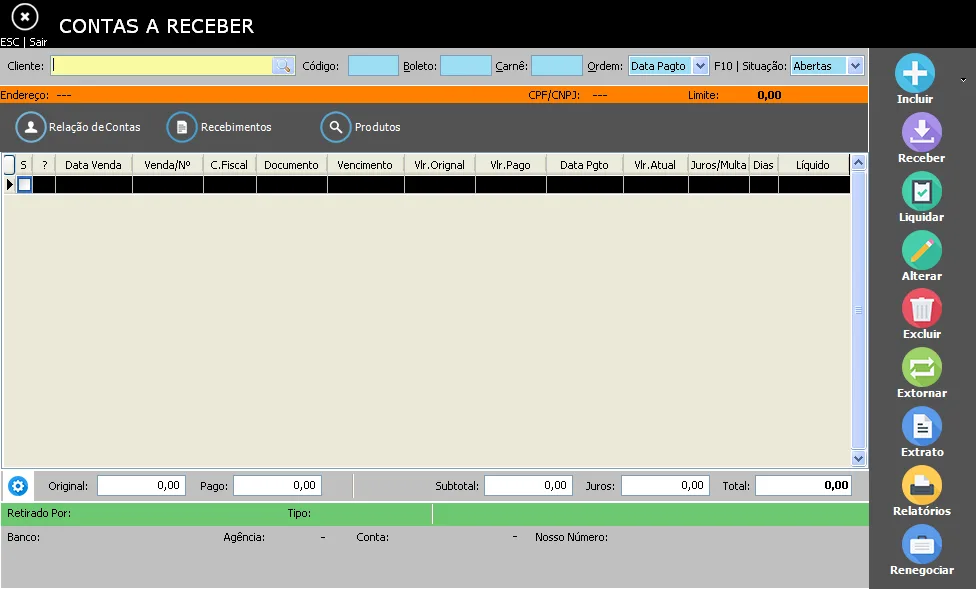Select the Liquidar checklist icon
This screenshot has width=976, height=589.
(921, 191)
